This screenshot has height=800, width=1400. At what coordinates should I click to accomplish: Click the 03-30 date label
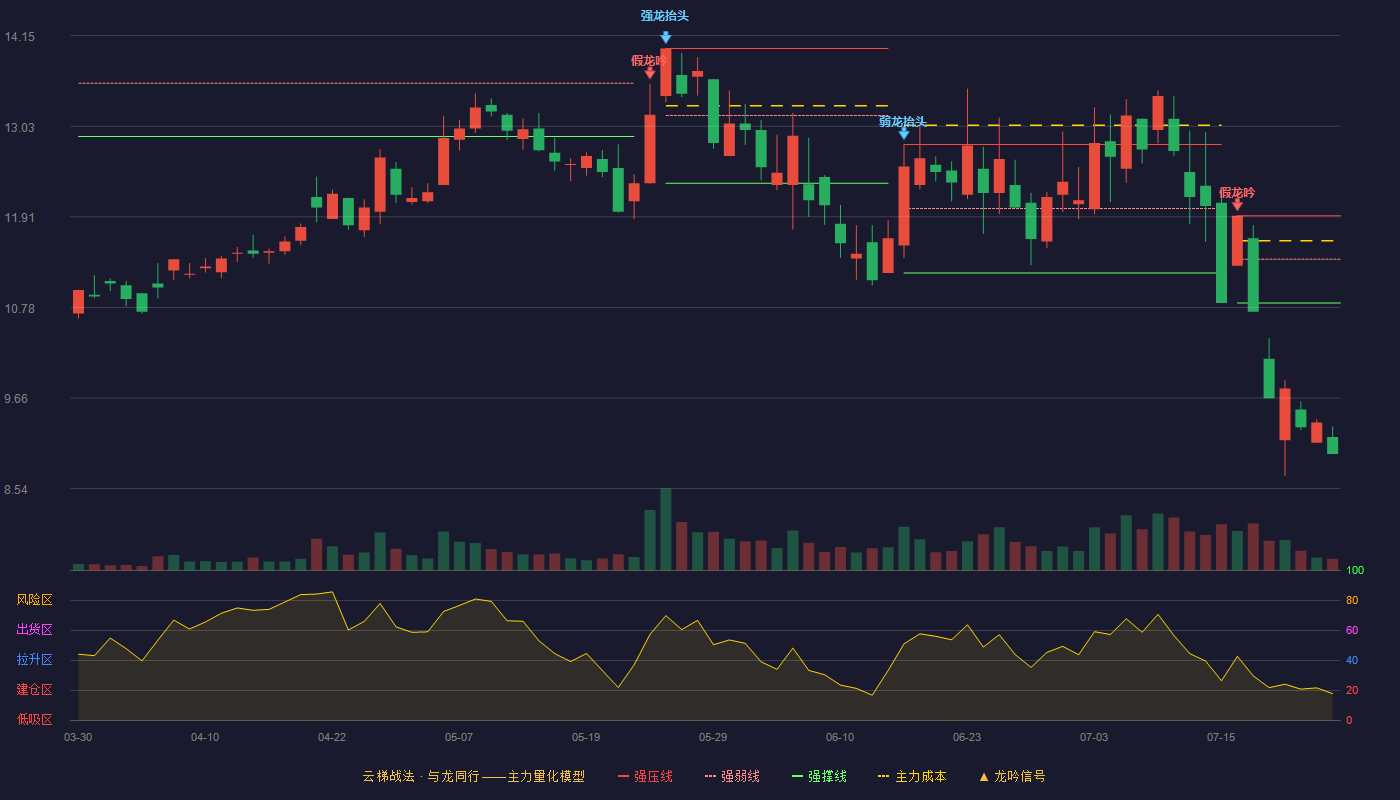pos(78,737)
